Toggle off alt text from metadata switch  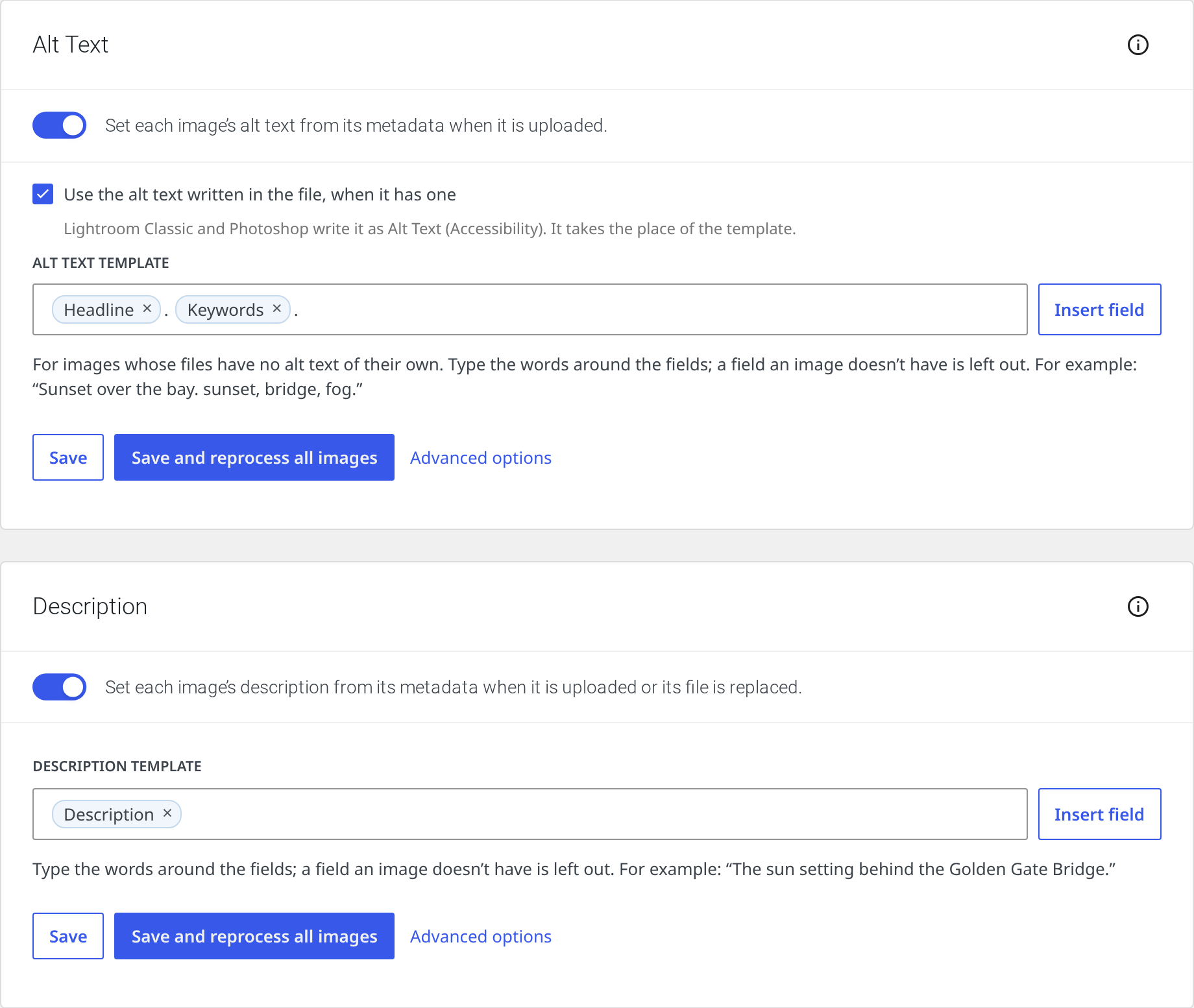tap(60, 125)
